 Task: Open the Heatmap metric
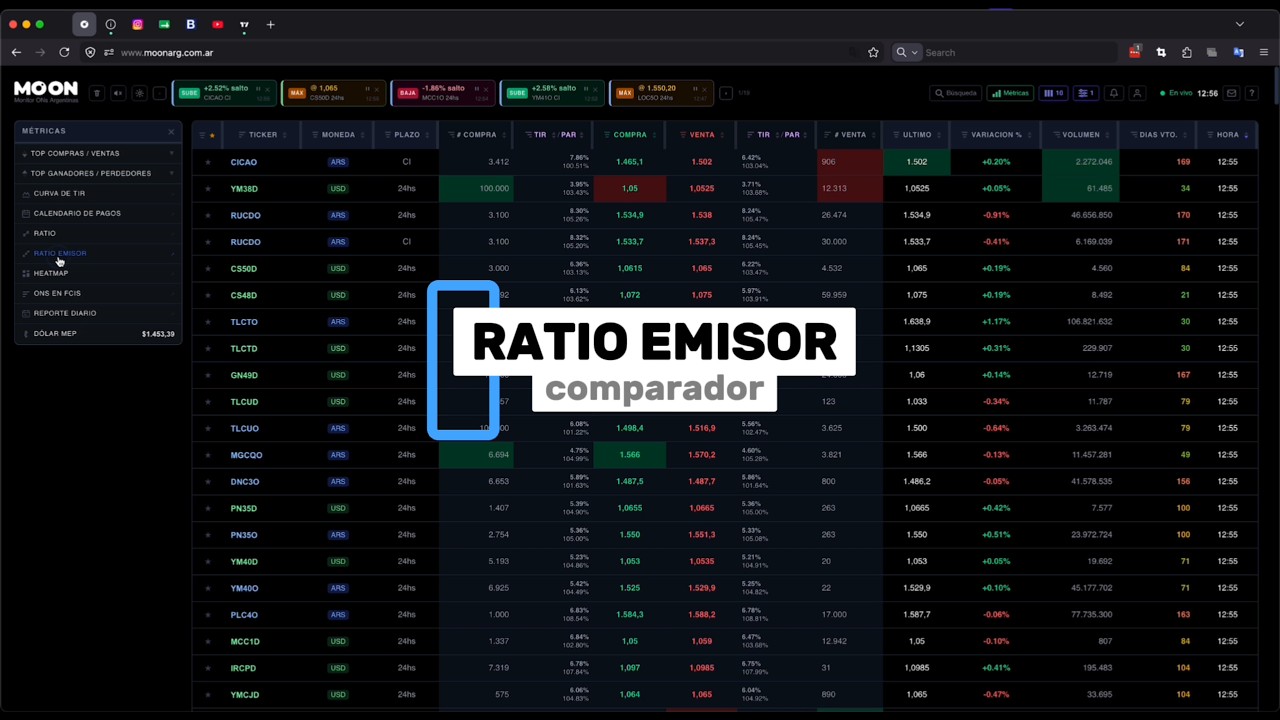98,273
